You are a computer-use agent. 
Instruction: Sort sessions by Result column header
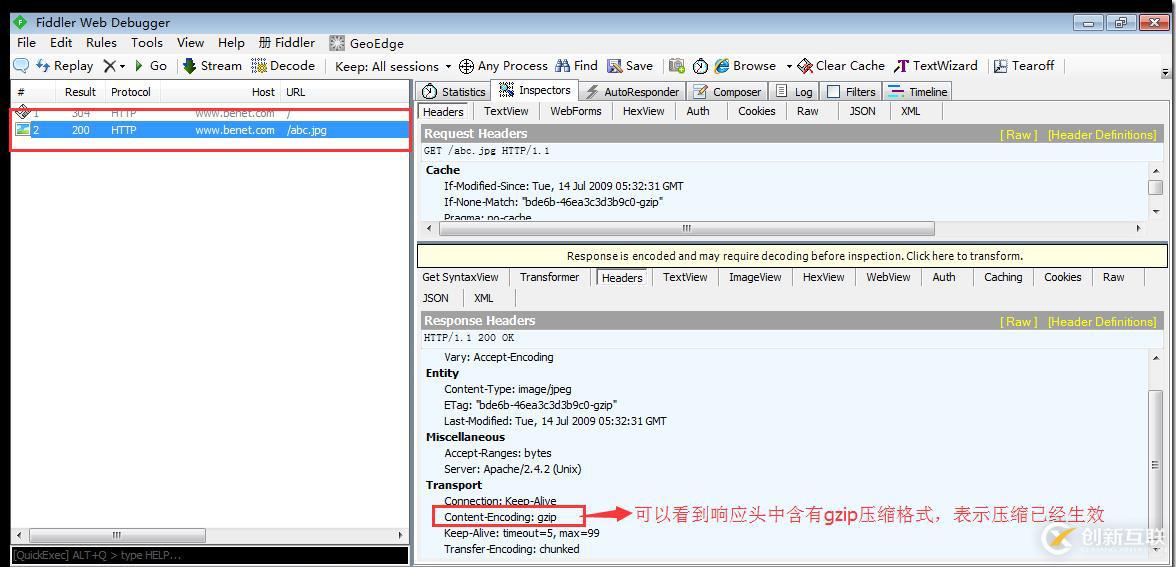80,92
